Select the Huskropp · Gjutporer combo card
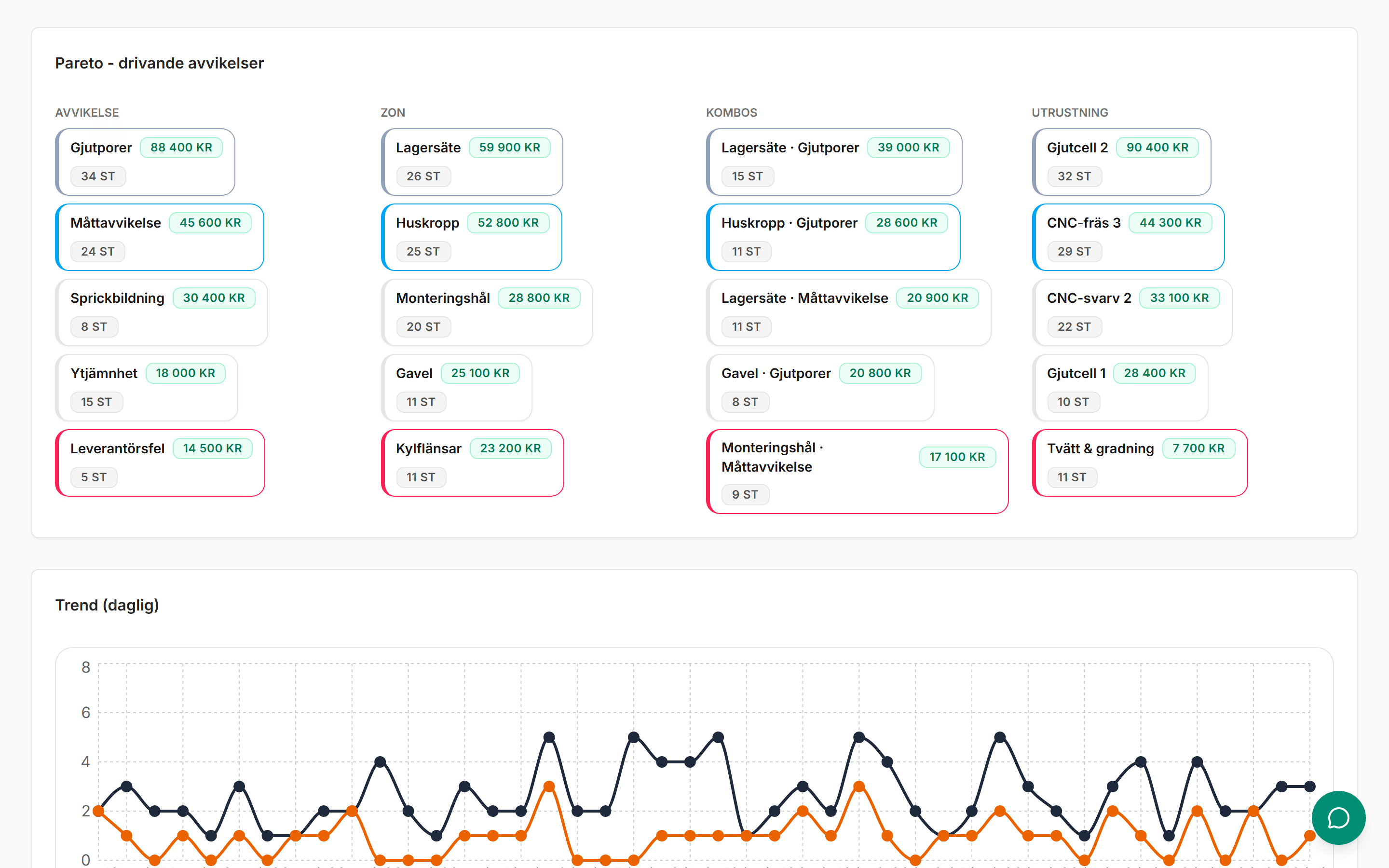The height and width of the screenshot is (868, 1389). [833, 237]
